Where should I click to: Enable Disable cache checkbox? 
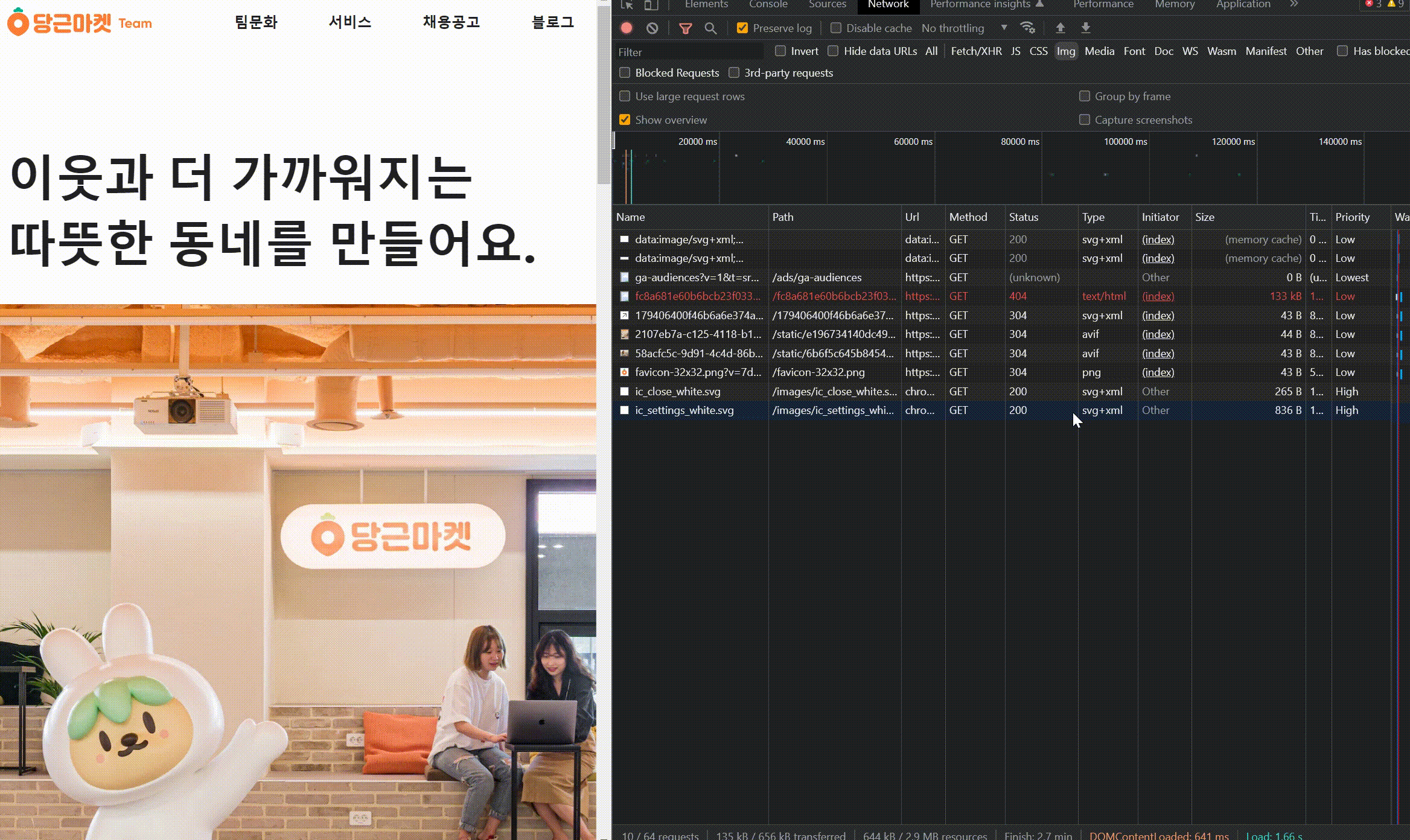pos(836,28)
